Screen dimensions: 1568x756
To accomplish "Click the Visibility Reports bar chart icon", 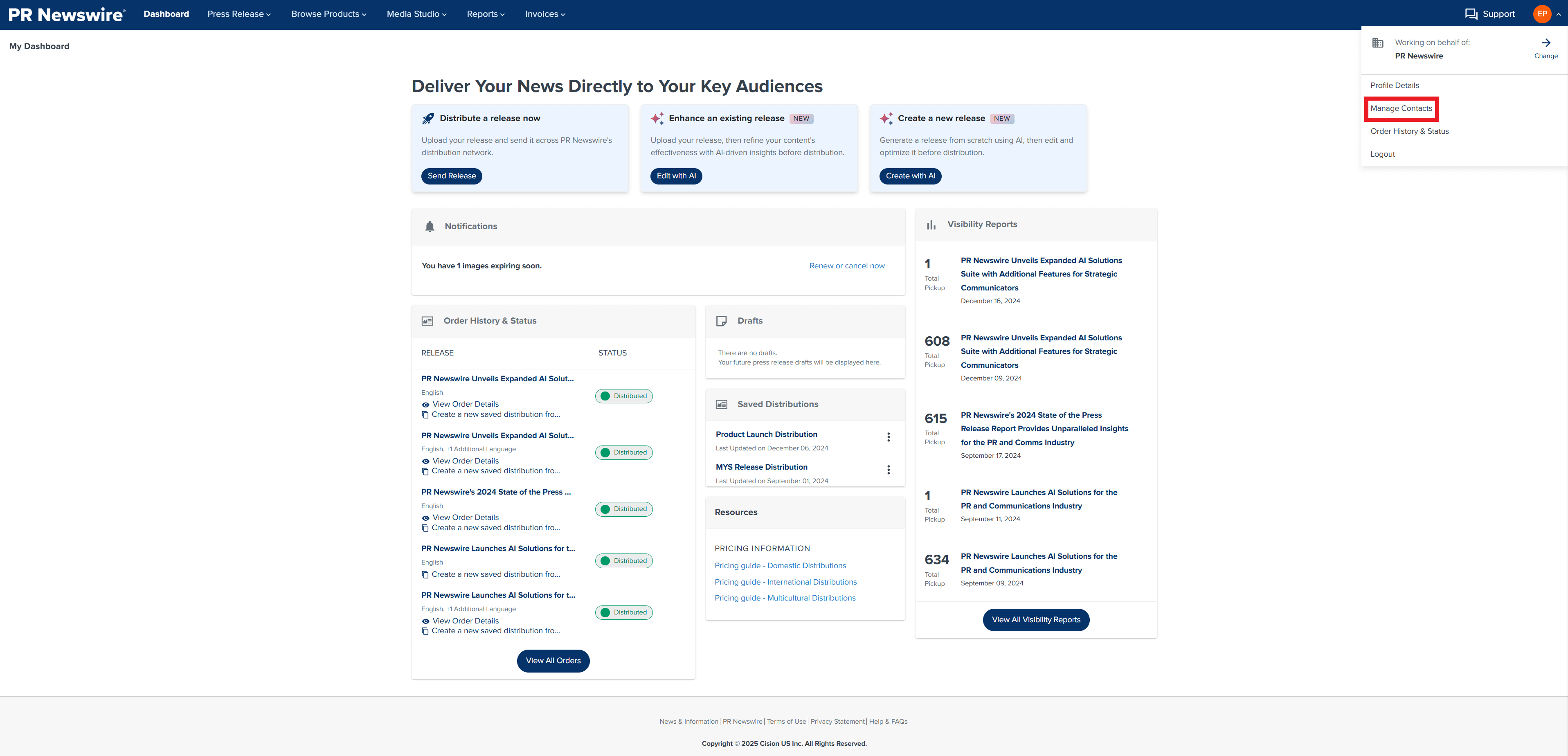I will point(931,225).
